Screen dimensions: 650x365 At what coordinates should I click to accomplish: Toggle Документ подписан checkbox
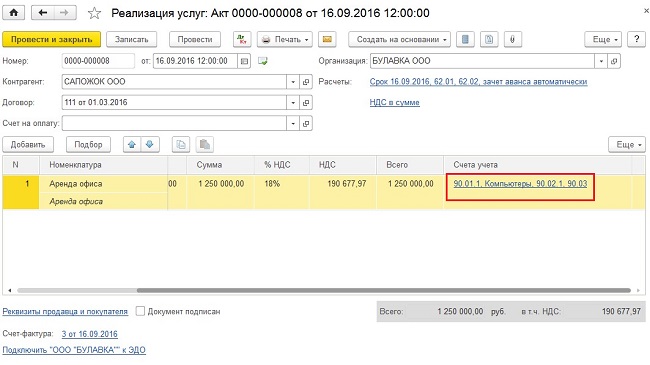140,311
